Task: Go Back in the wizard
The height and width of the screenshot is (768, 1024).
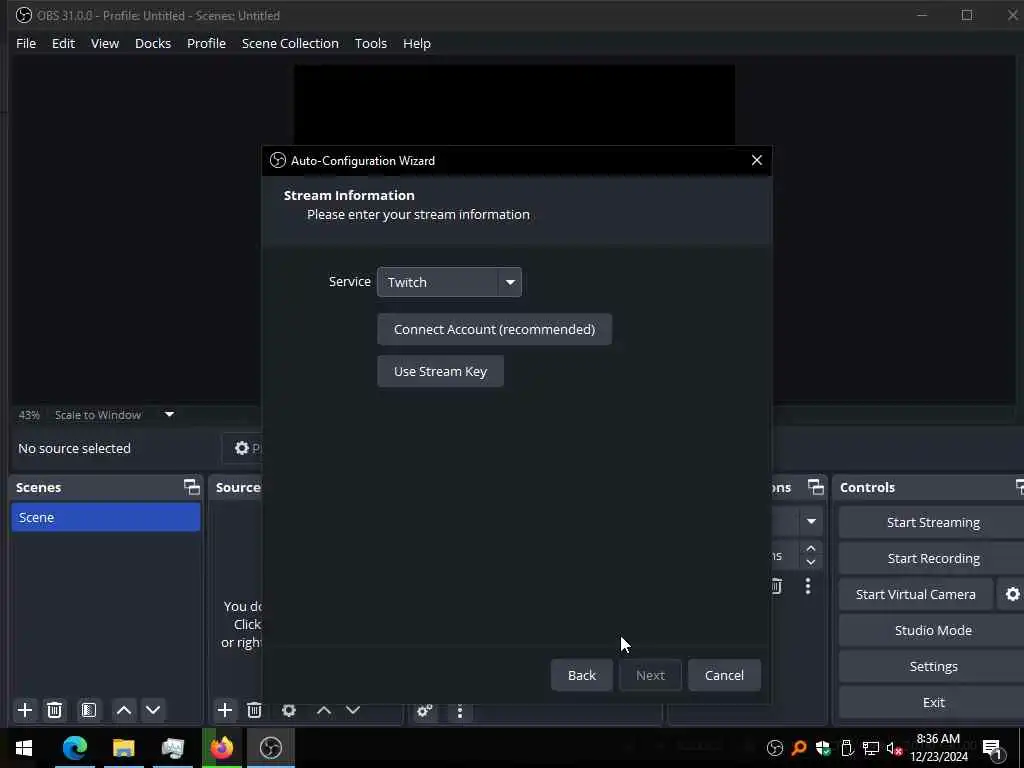Action: pos(582,675)
